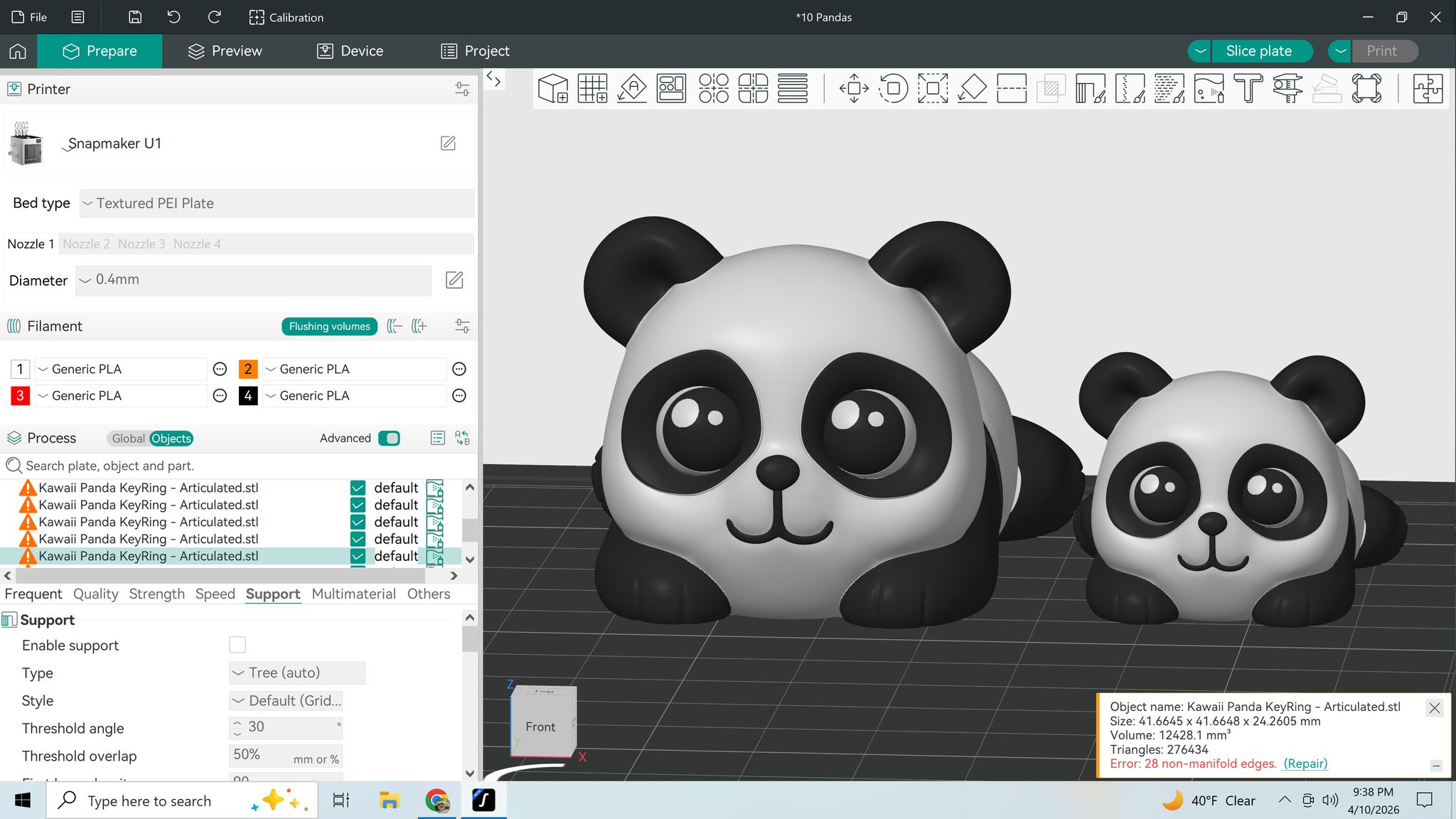
Task: Click the Add cube object icon
Action: pyautogui.click(x=553, y=89)
